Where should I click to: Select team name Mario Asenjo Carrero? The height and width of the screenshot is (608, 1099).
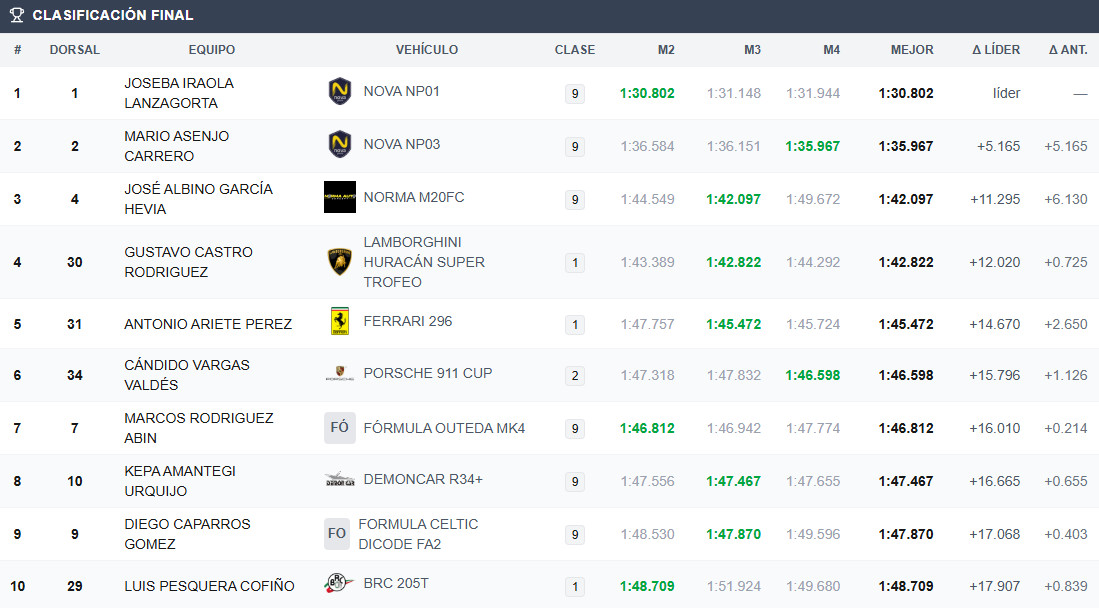(x=177, y=146)
